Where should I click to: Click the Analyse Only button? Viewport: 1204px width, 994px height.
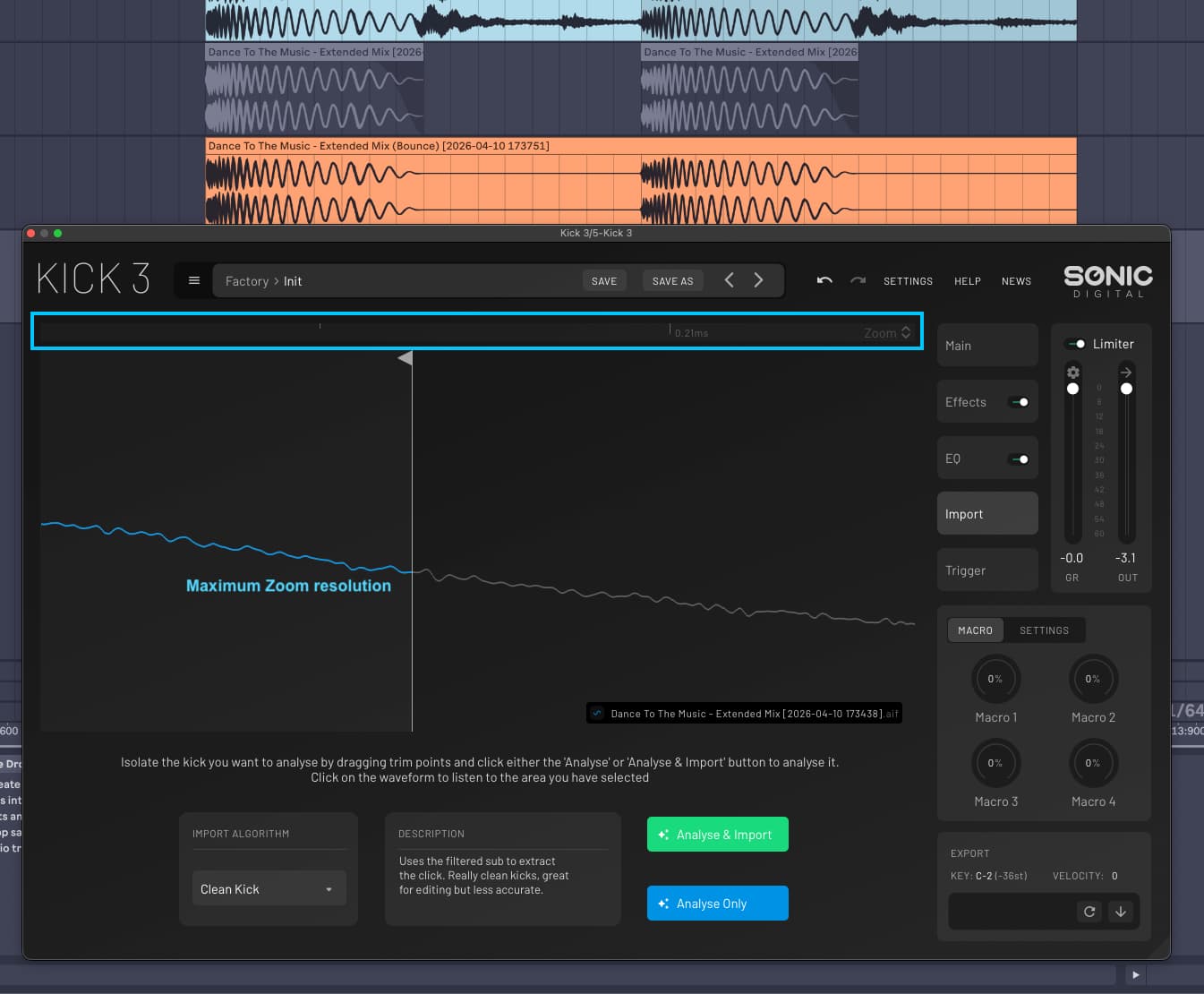coord(717,904)
